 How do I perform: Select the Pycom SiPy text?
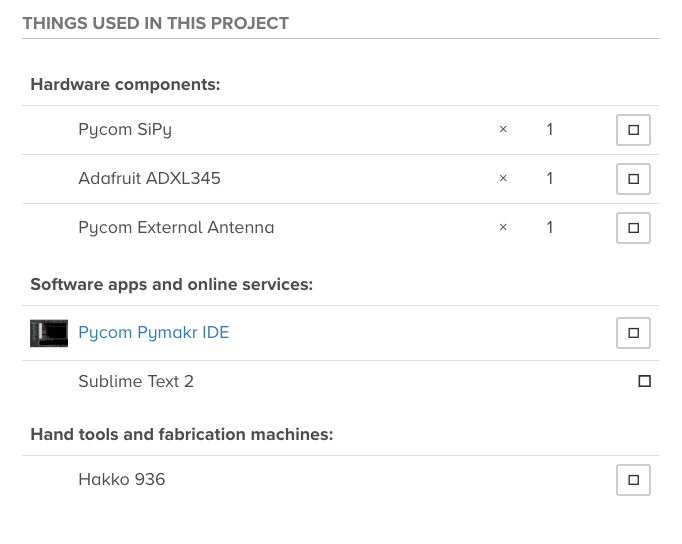coord(125,130)
